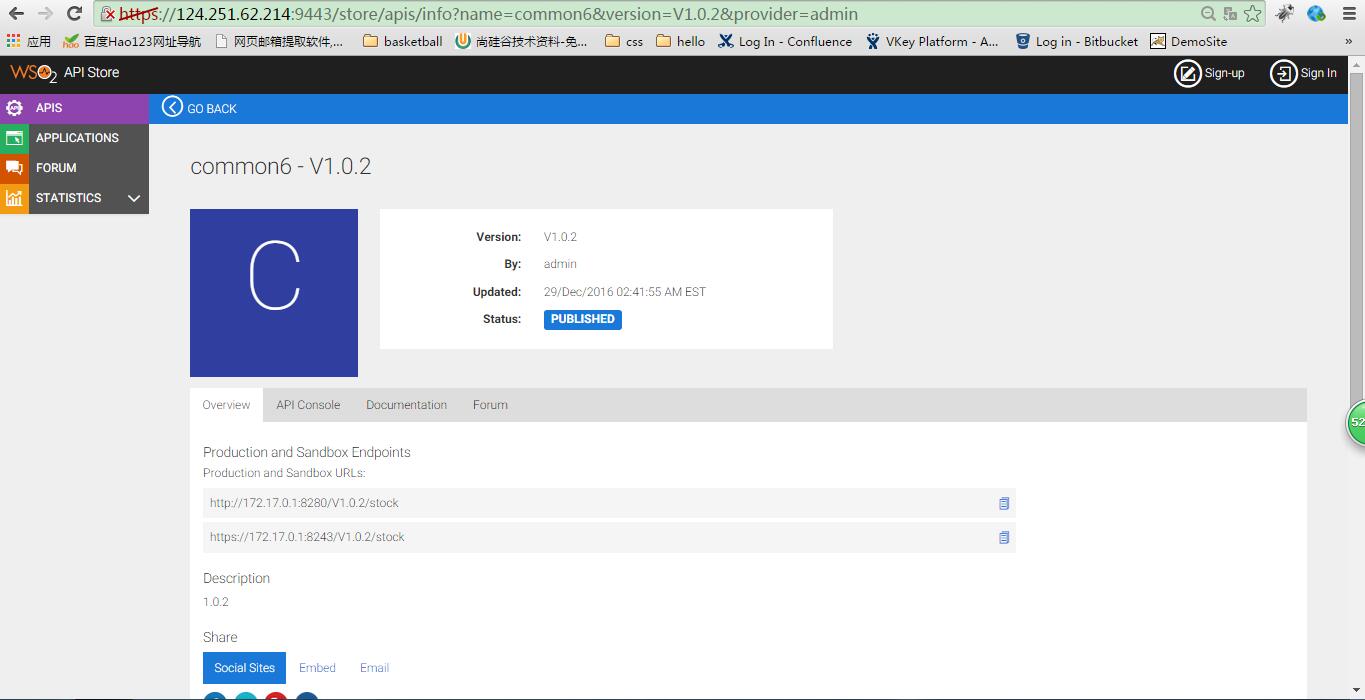Copy the https 8243 endpoint URL
Image resolution: width=1365 pixels, height=700 pixels.
pos(1004,537)
